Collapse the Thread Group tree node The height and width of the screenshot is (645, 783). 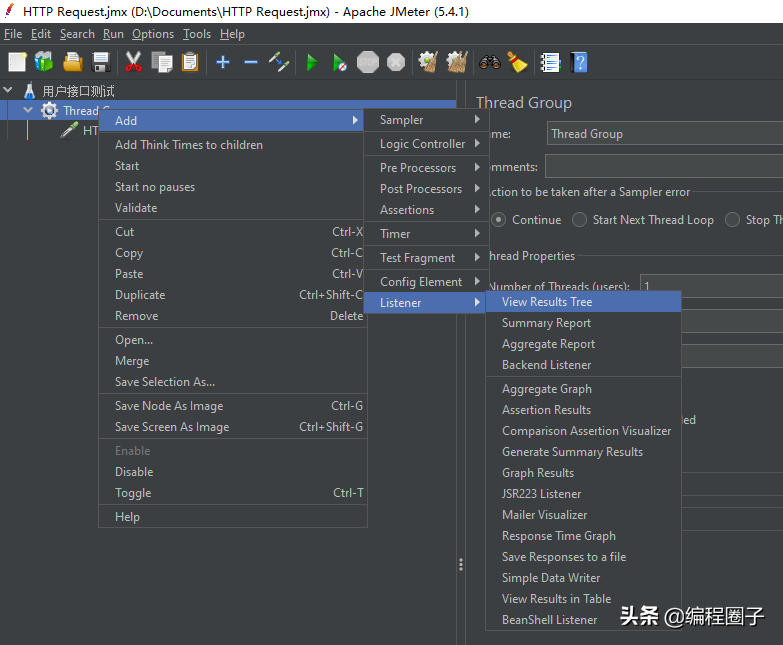coord(28,110)
